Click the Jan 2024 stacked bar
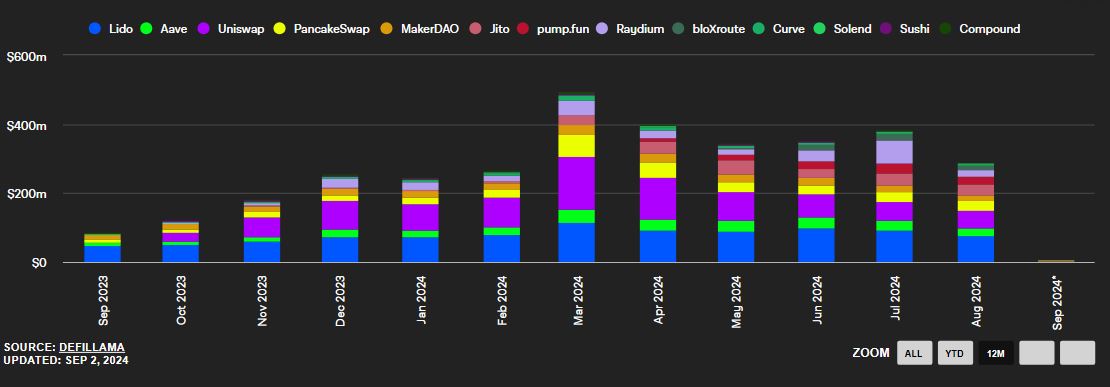This screenshot has height=387, width=1110. (420, 221)
